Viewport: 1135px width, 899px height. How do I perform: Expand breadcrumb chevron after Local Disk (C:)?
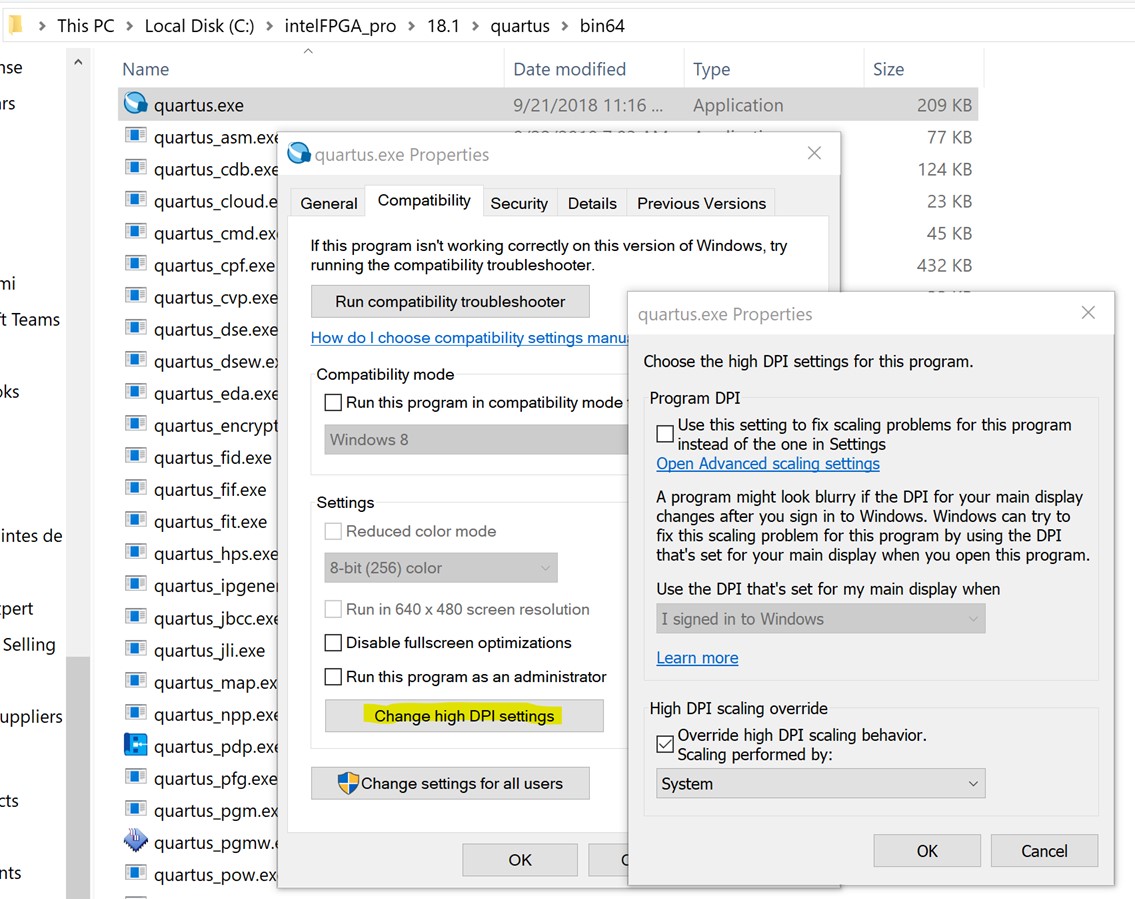click(269, 26)
